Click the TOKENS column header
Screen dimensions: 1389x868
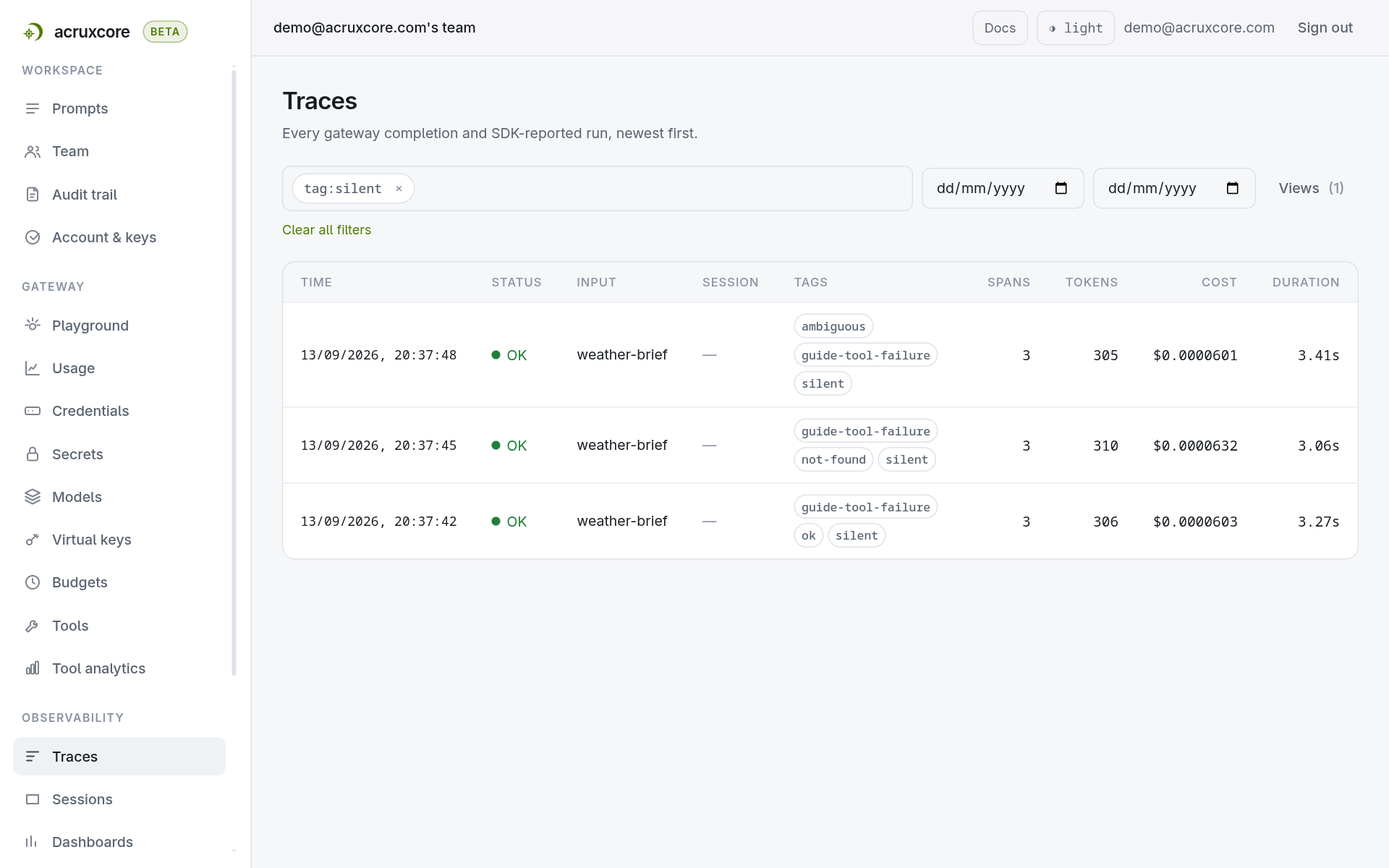1091,282
